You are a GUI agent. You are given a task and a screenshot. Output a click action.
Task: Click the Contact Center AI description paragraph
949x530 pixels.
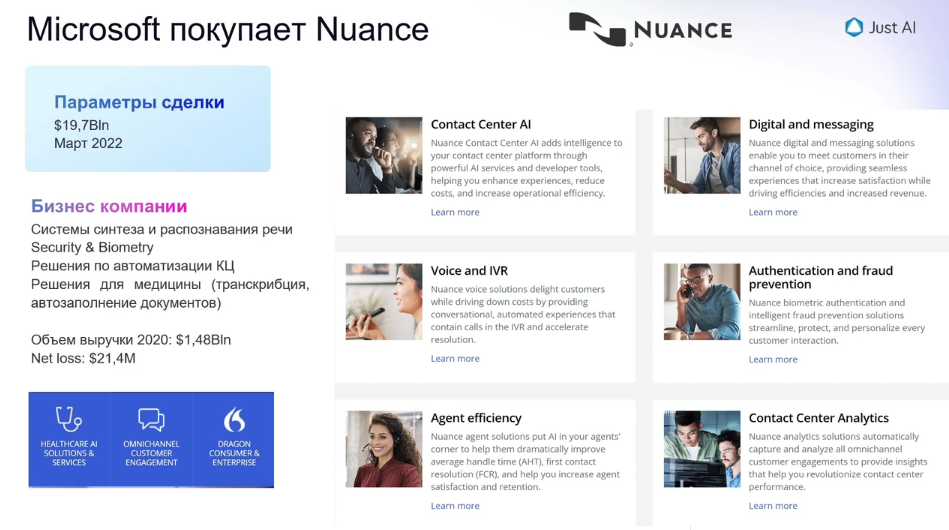click(x=527, y=168)
